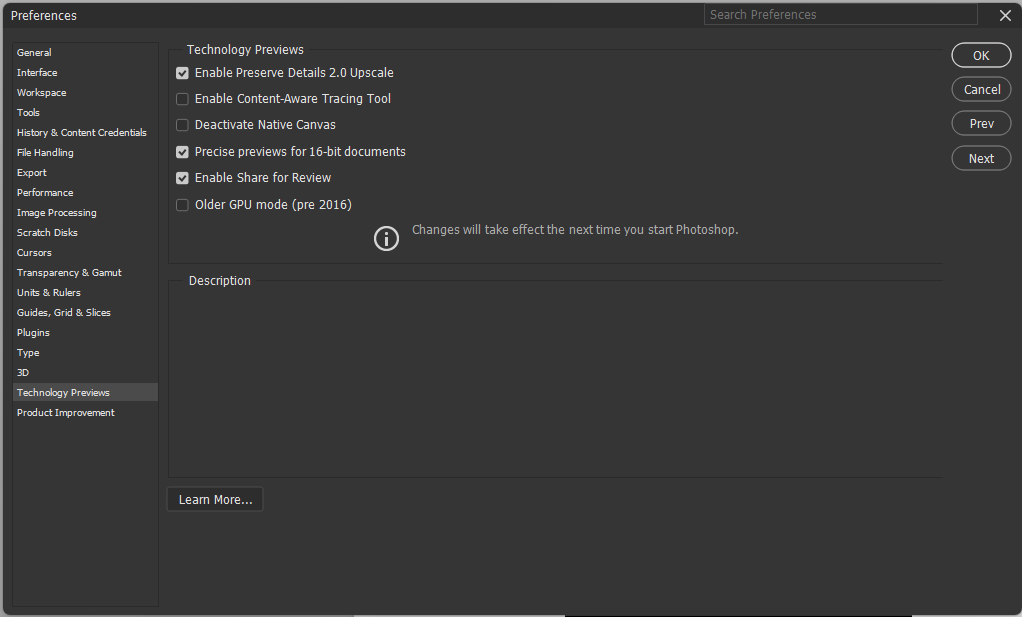Select the General preferences section
1022x617 pixels.
coord(33,52)
